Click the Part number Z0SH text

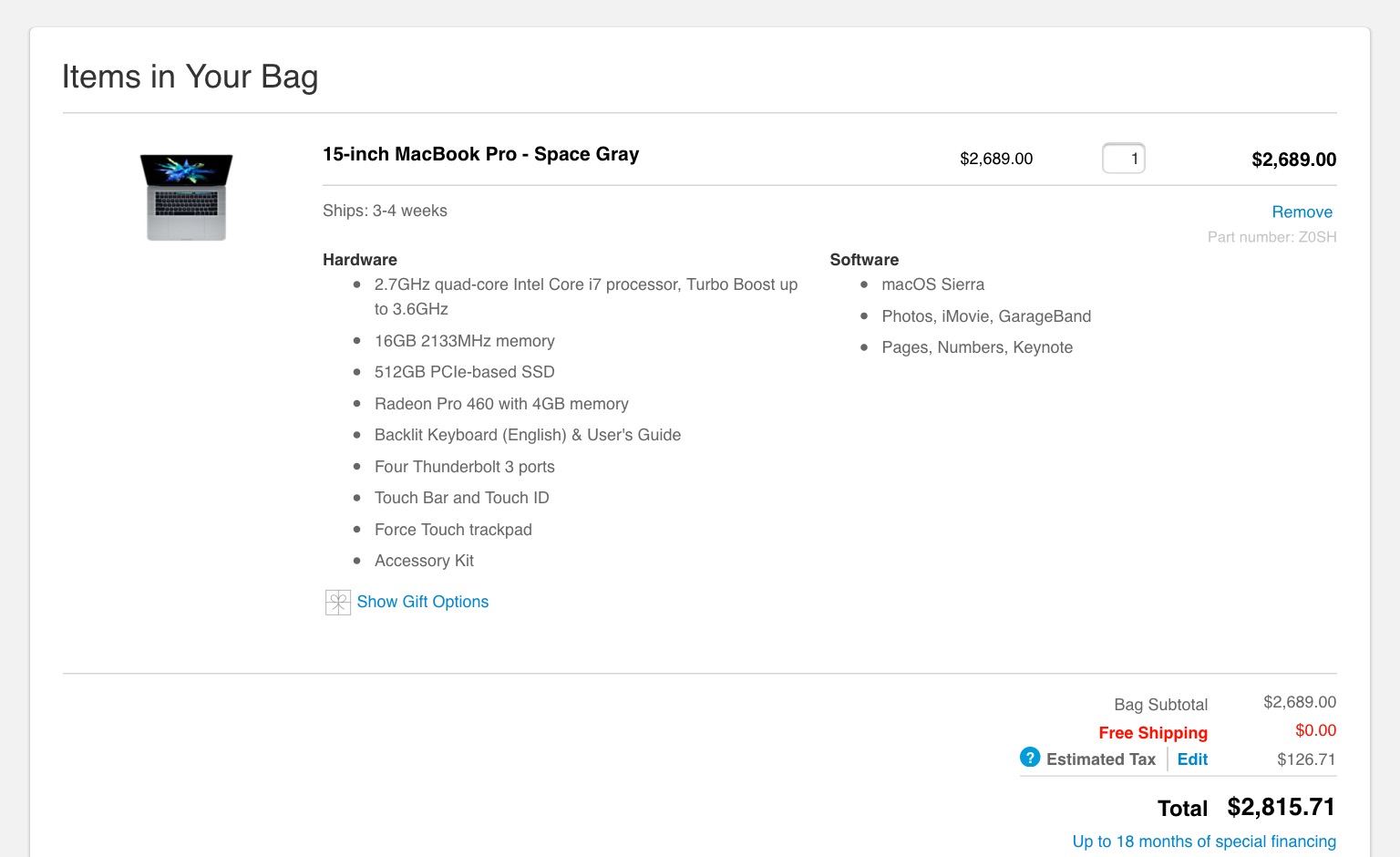pos(1271,237)
